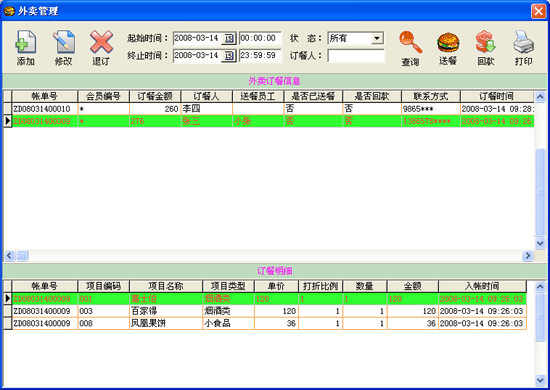Expand the 状态 dropdown showing 所有

click(x=377, y=38)
